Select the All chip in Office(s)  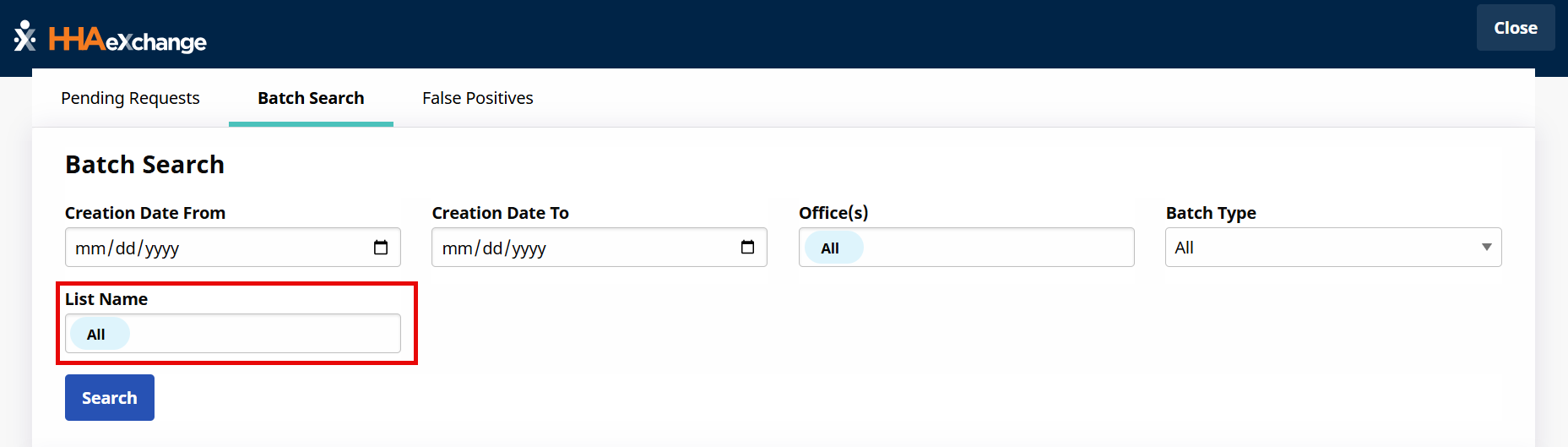(x=830, y=248)
